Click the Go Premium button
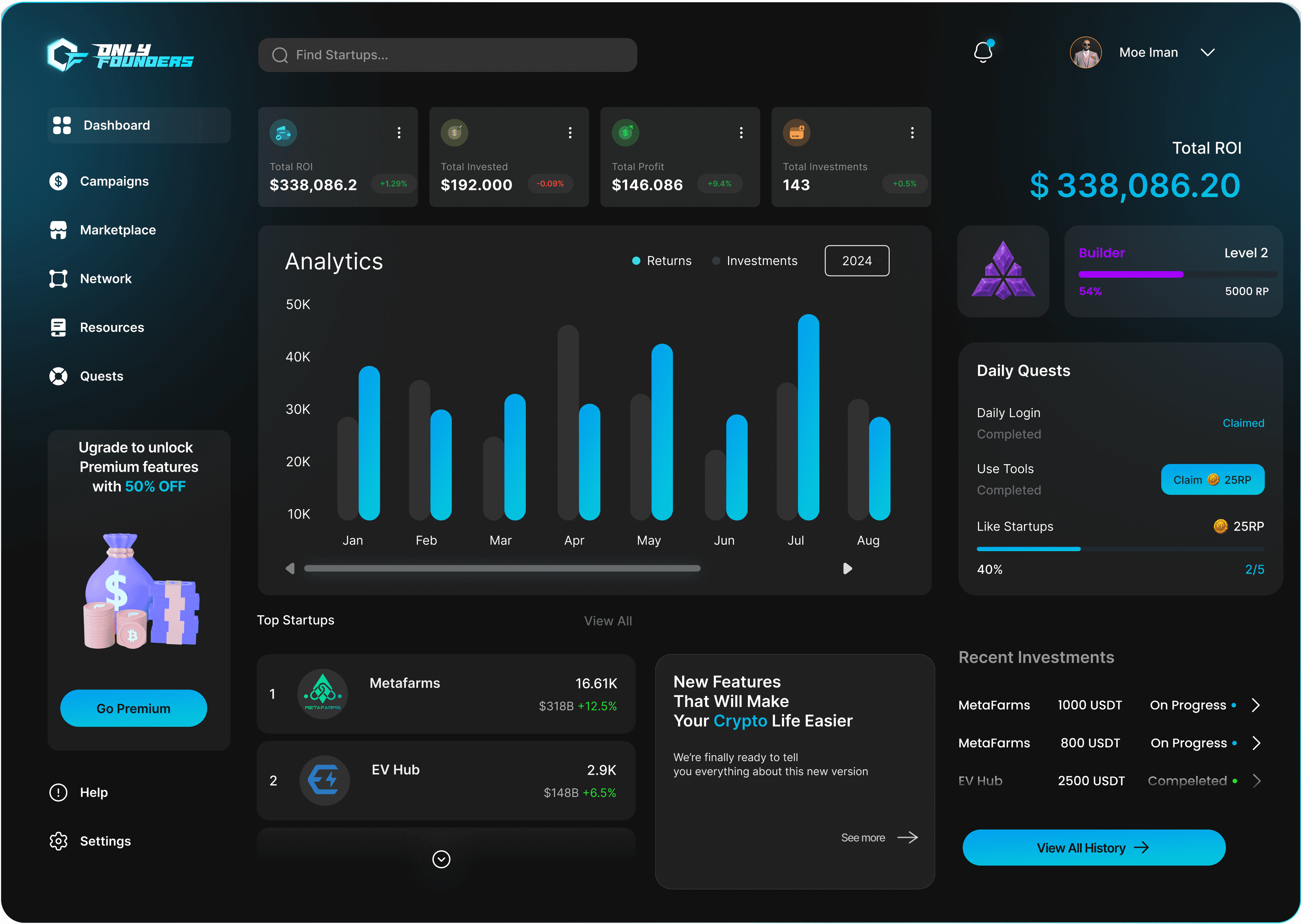The height and width of the screenshot is (924, 1301). [x=134, y=708]
